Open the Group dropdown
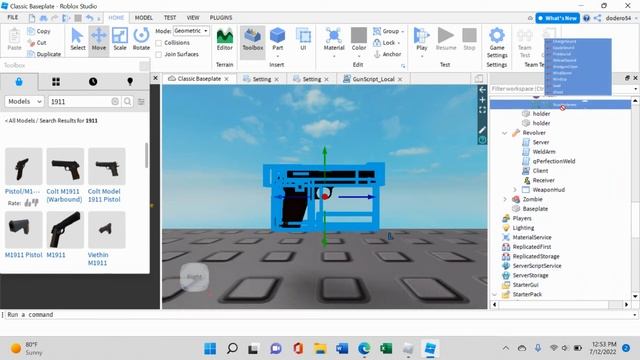This screenshot has height=360, width=640. click(x=389, y=31)
